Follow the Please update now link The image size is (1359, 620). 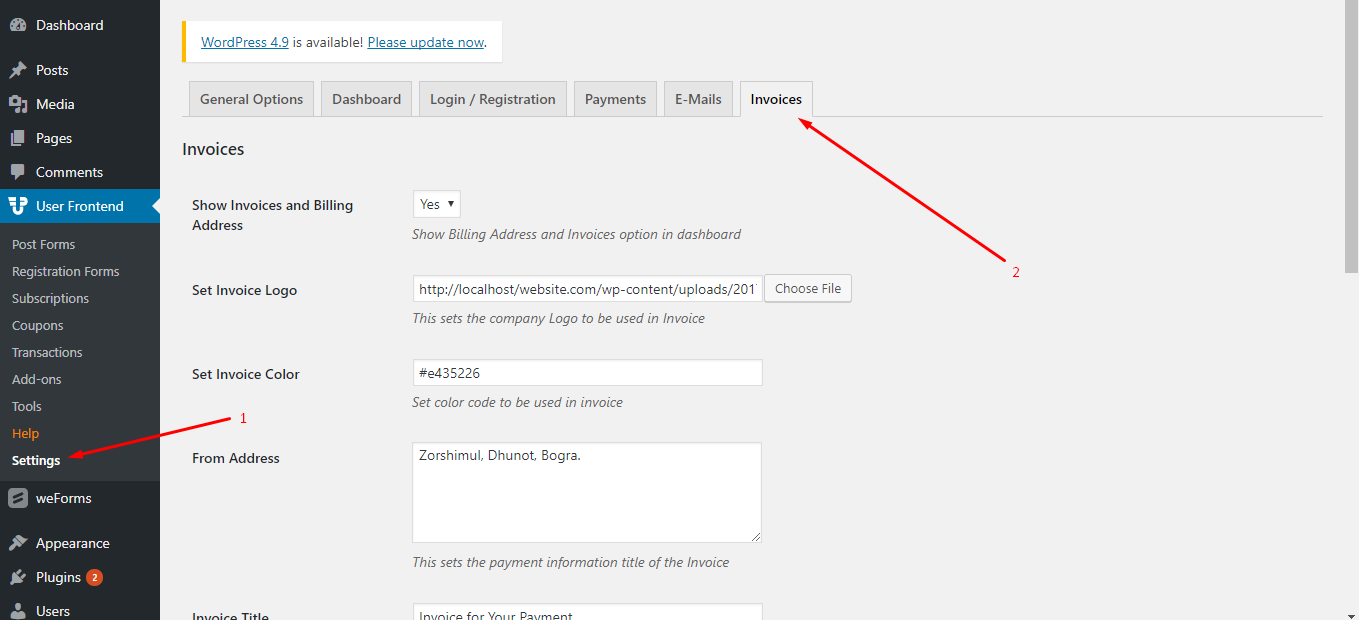(x=426, y=42)
